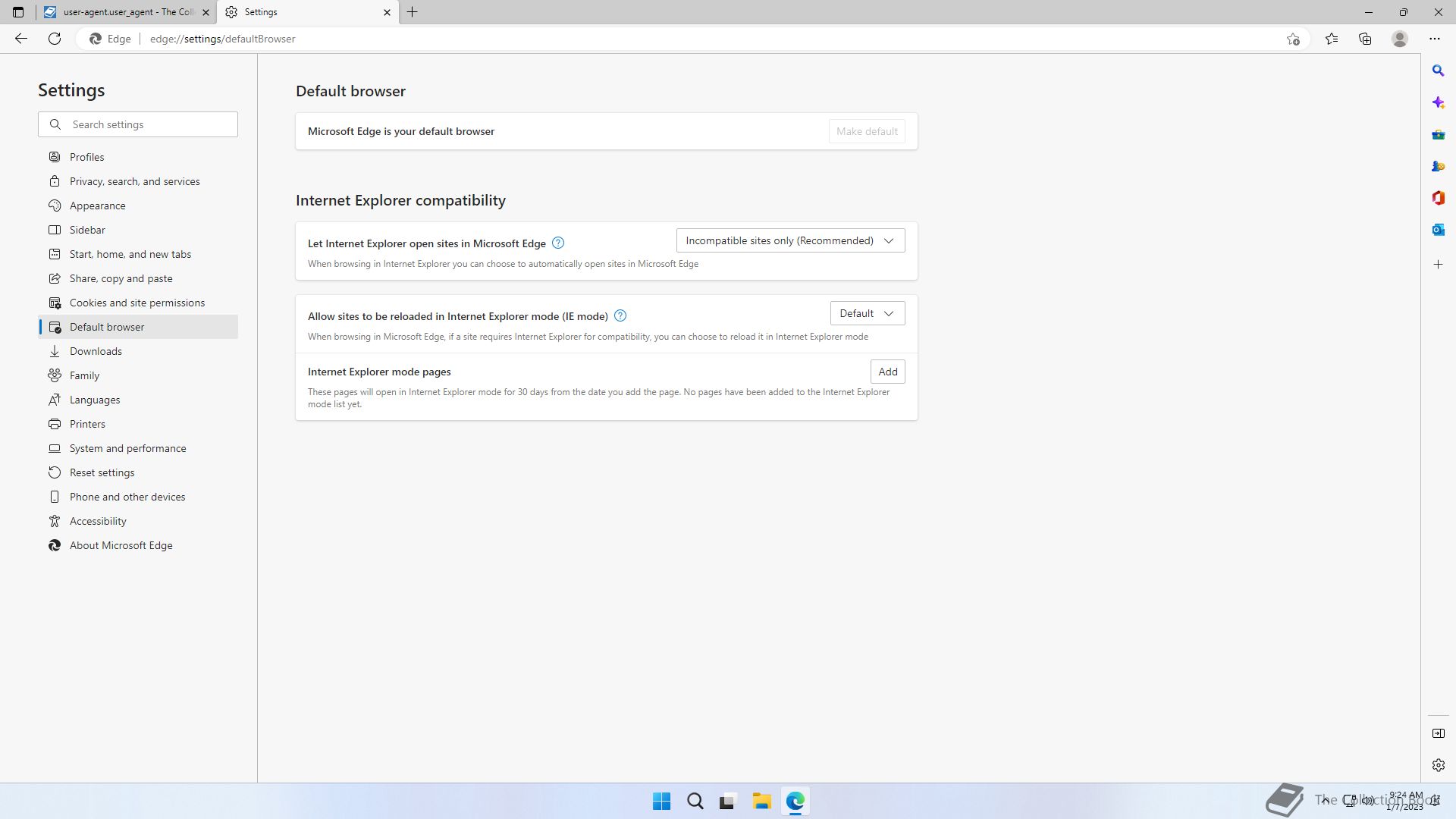Click the Search settings field

click(x=148, y=124)
